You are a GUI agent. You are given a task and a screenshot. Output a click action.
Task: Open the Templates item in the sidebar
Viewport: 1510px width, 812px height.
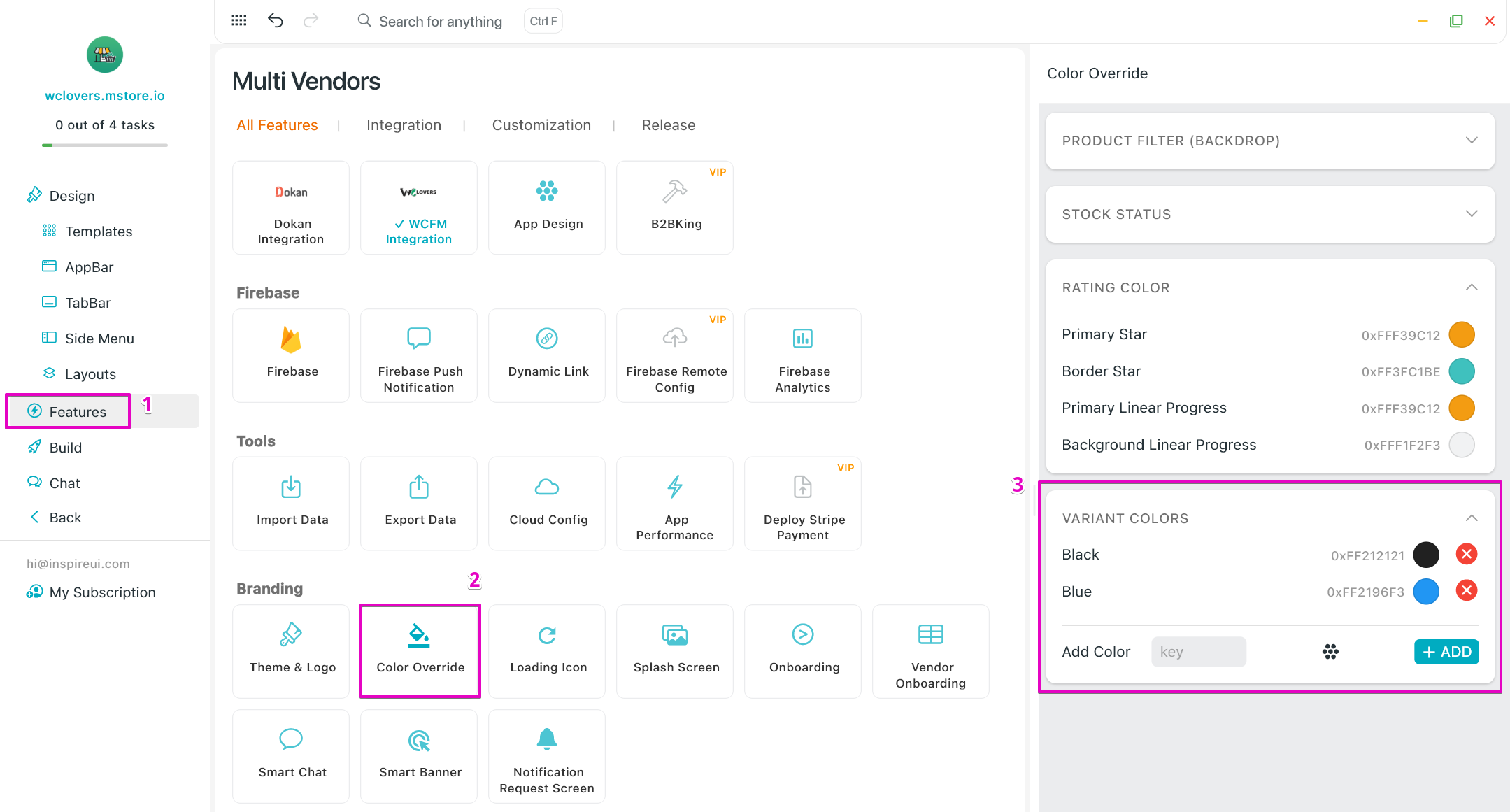(x=98, y=232)
